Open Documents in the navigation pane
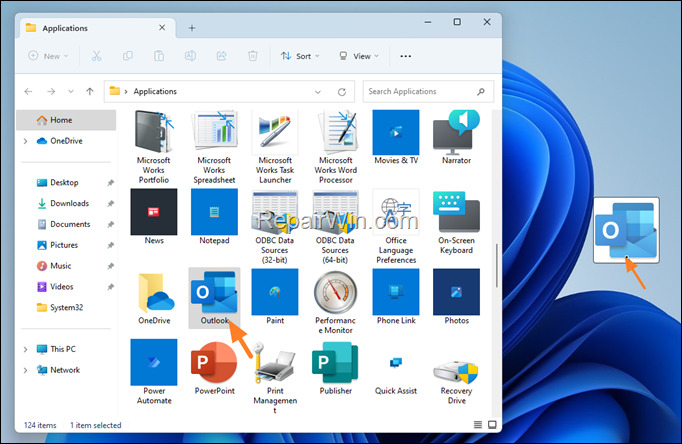This screenshot has height=444, width=682. pyautogui.click(x=69, y=224)
